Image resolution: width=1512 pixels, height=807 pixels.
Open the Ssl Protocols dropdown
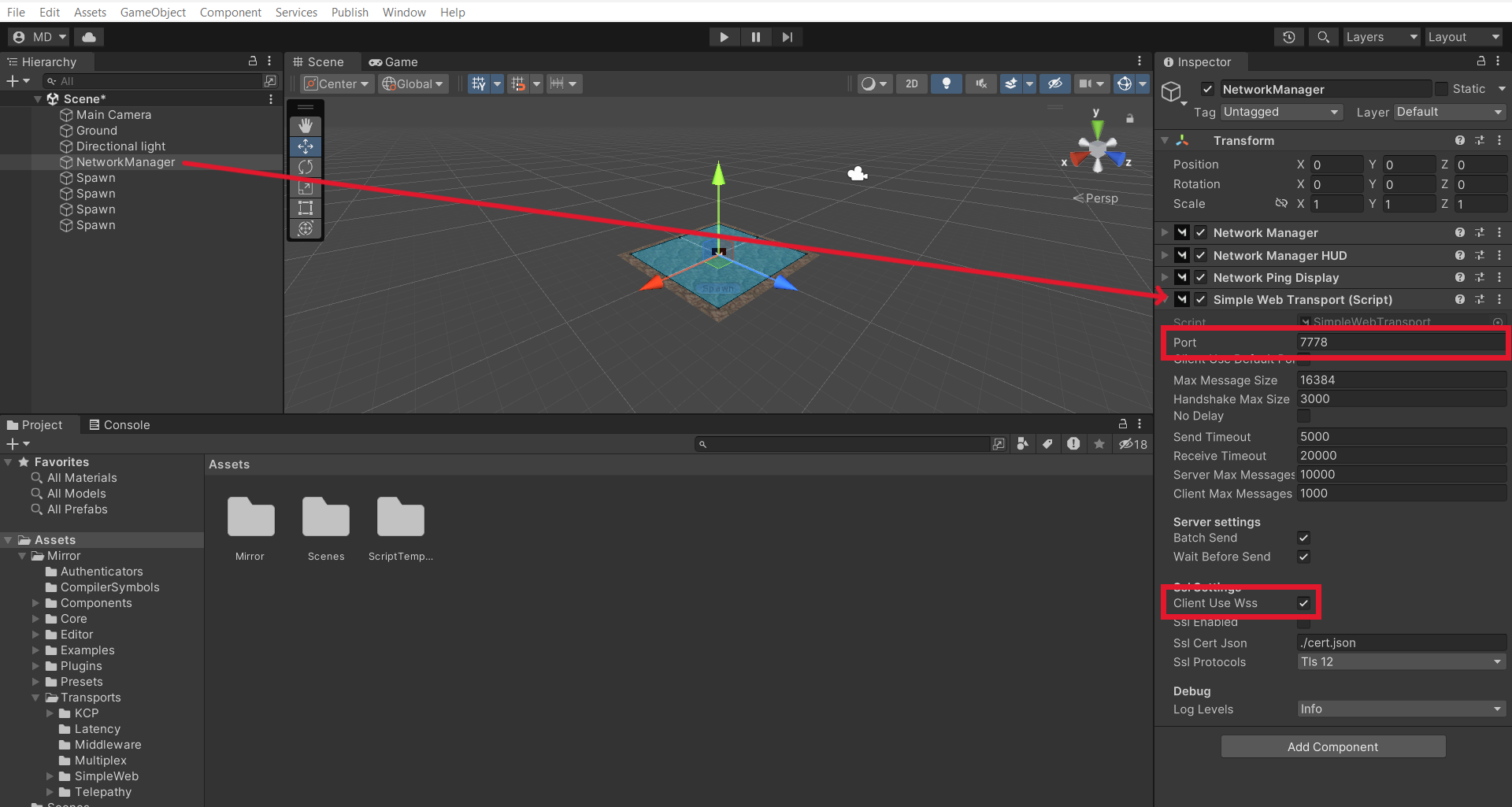[1401, 662]
